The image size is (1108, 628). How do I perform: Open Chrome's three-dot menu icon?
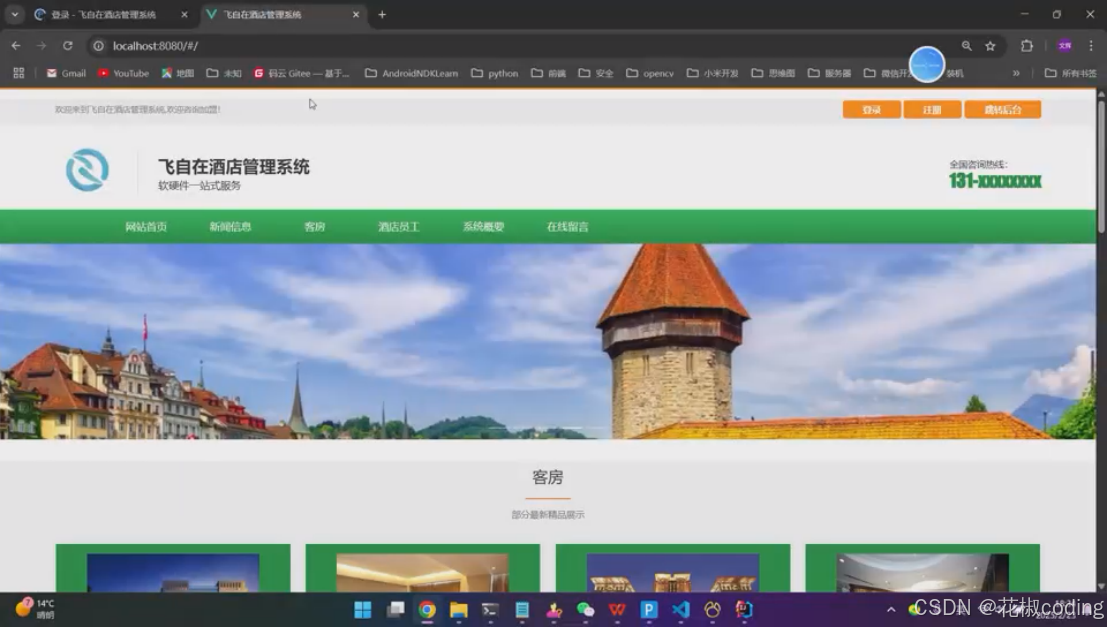pyautogui.click(x=1091, y=45)
